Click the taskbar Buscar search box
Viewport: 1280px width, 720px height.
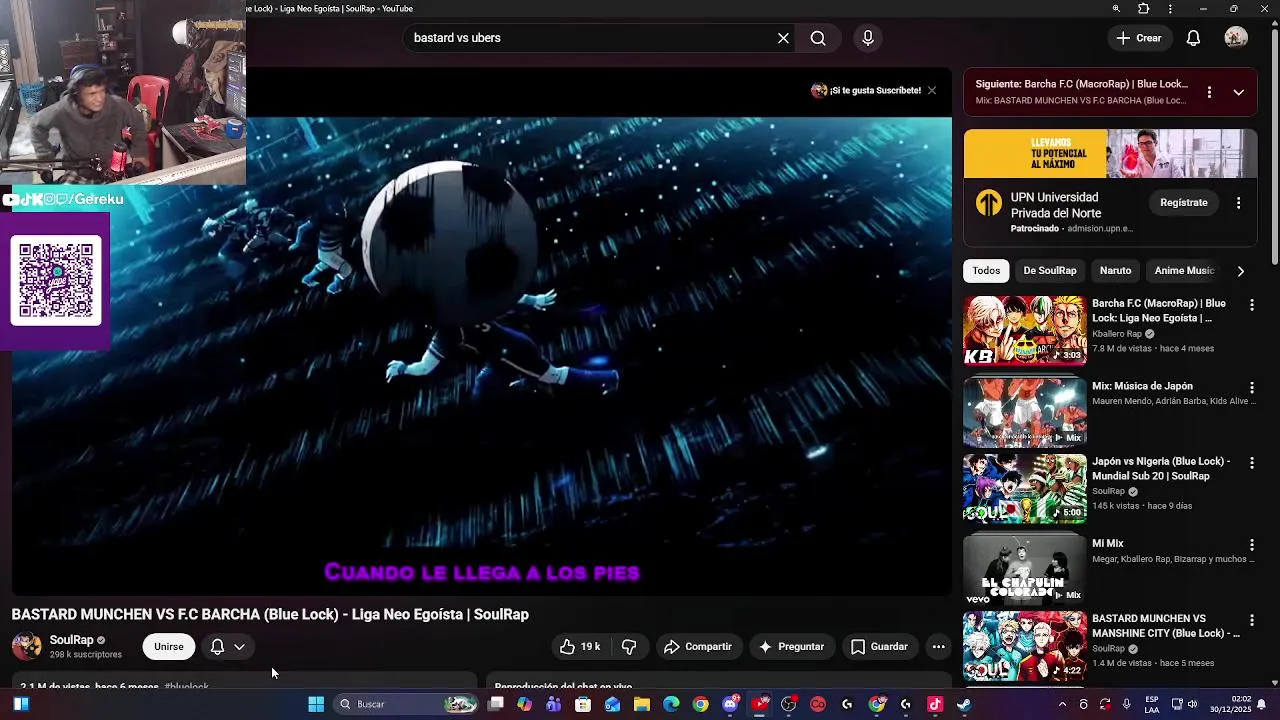(405, 704)
